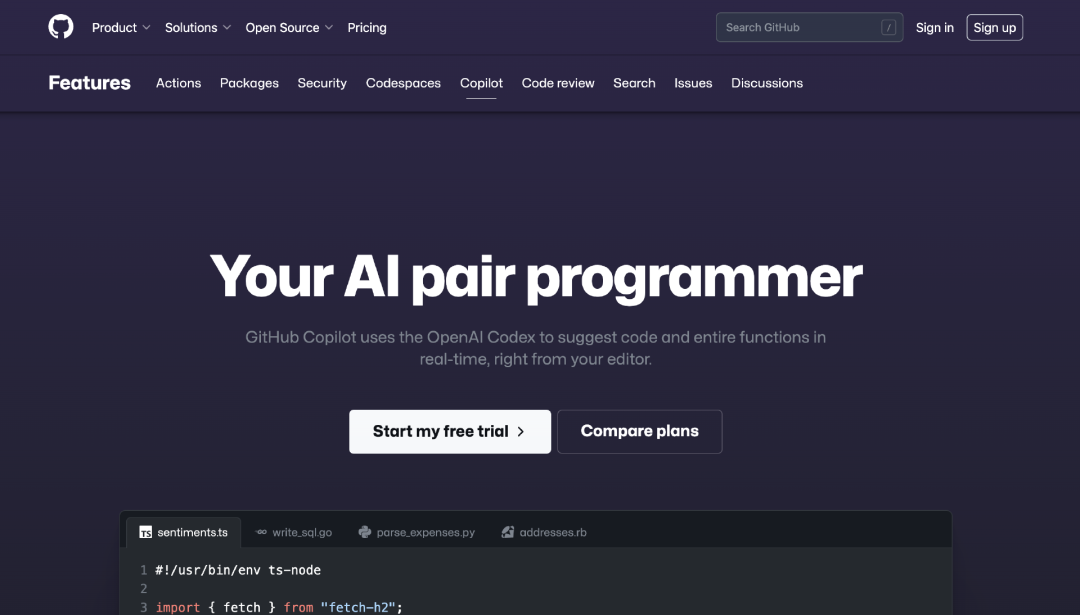Go to the Discussions feature page

pyautogui.click(x=767, y=83)
